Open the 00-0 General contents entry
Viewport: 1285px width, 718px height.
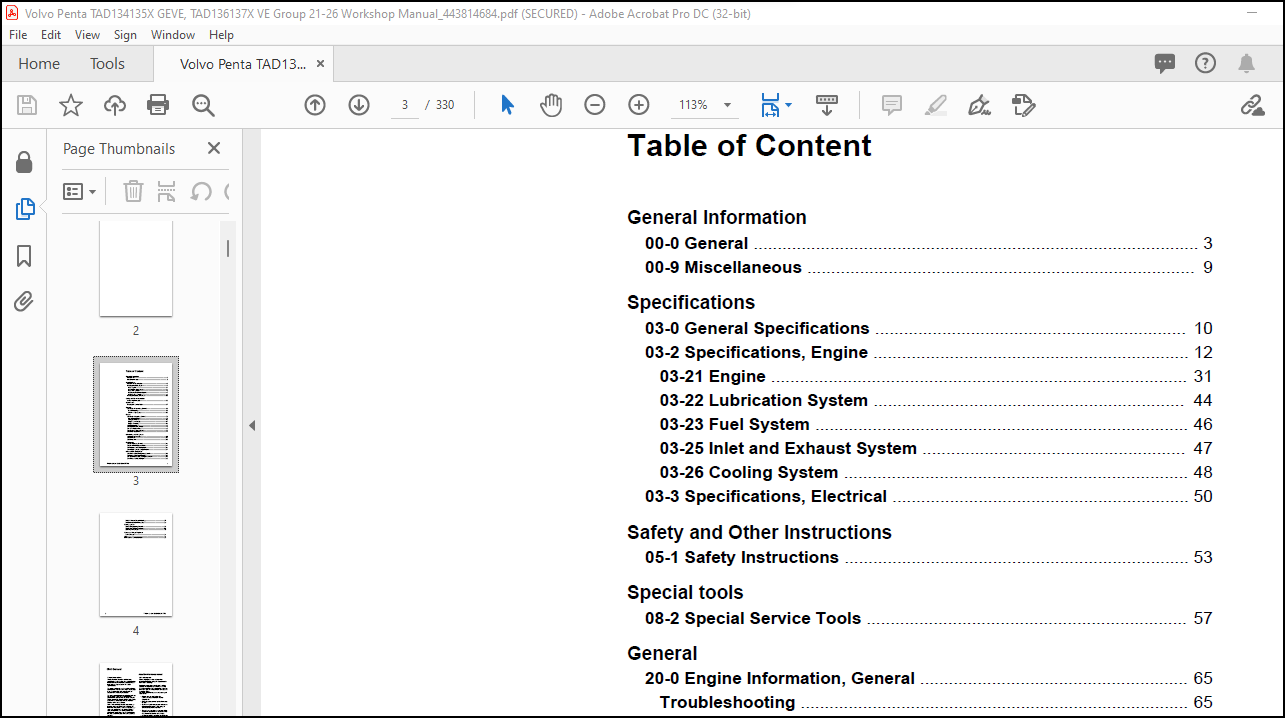(x=928, y=243)
